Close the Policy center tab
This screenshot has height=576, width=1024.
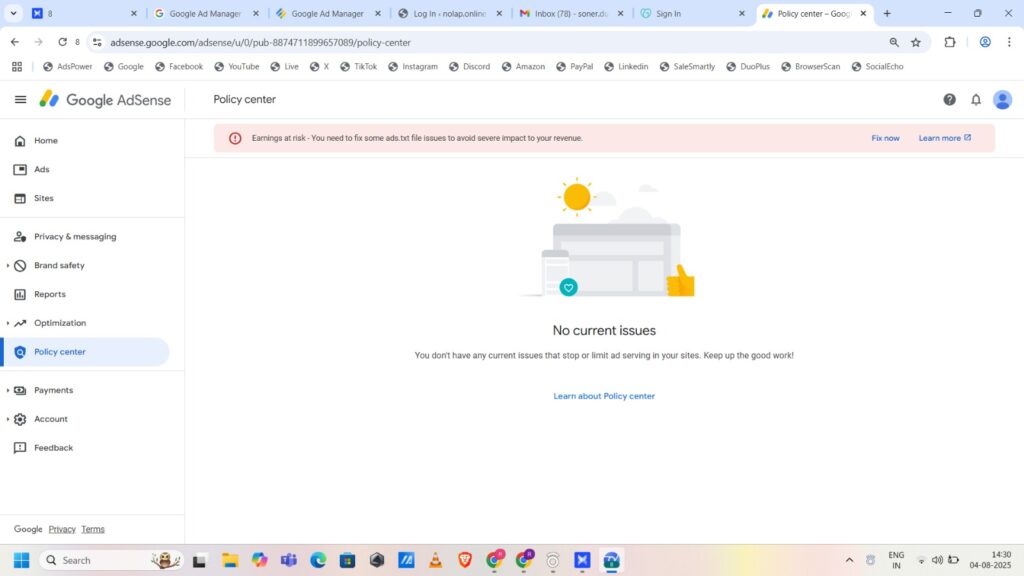coord(863,13)
